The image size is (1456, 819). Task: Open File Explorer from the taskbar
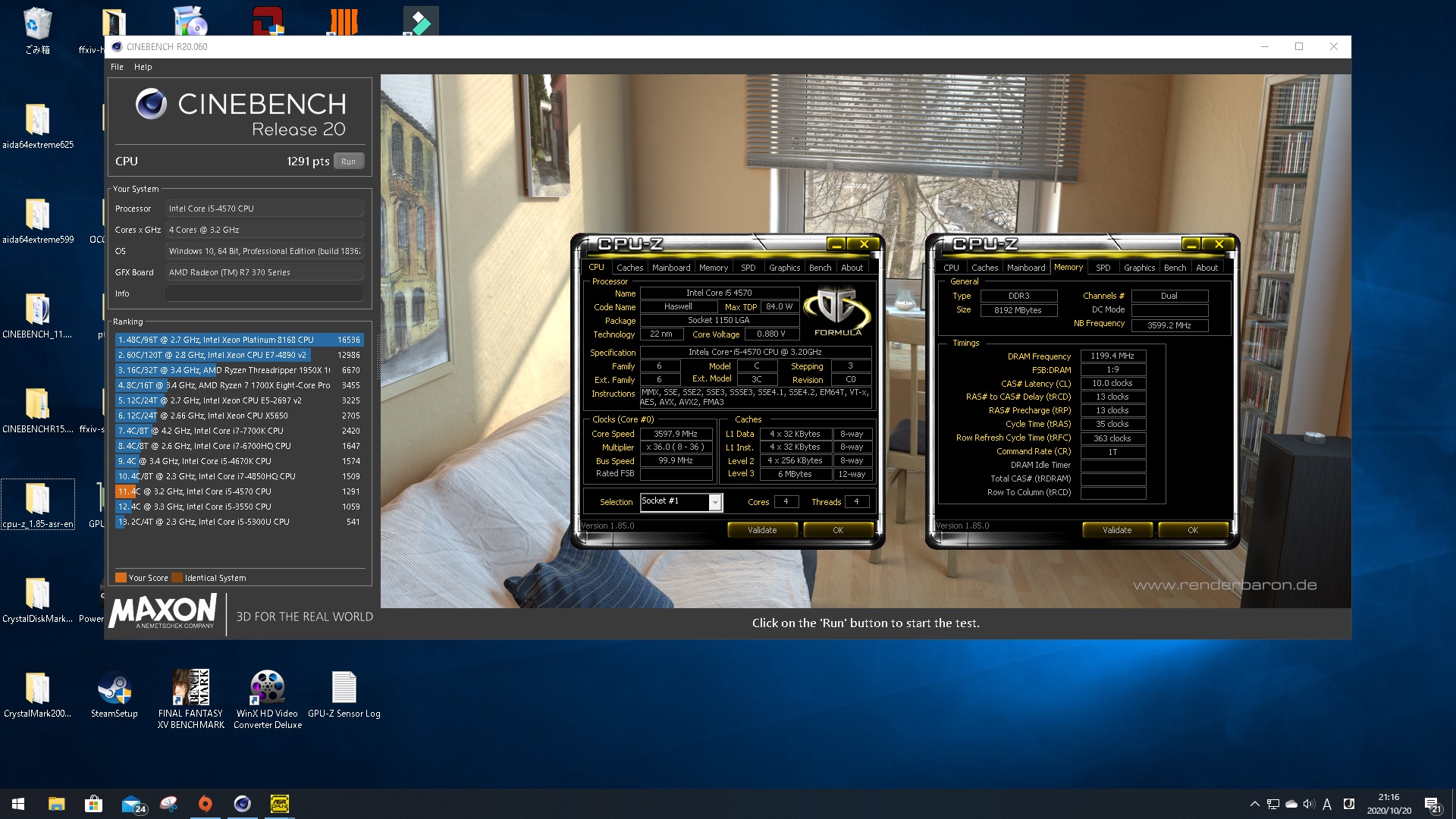56,804
